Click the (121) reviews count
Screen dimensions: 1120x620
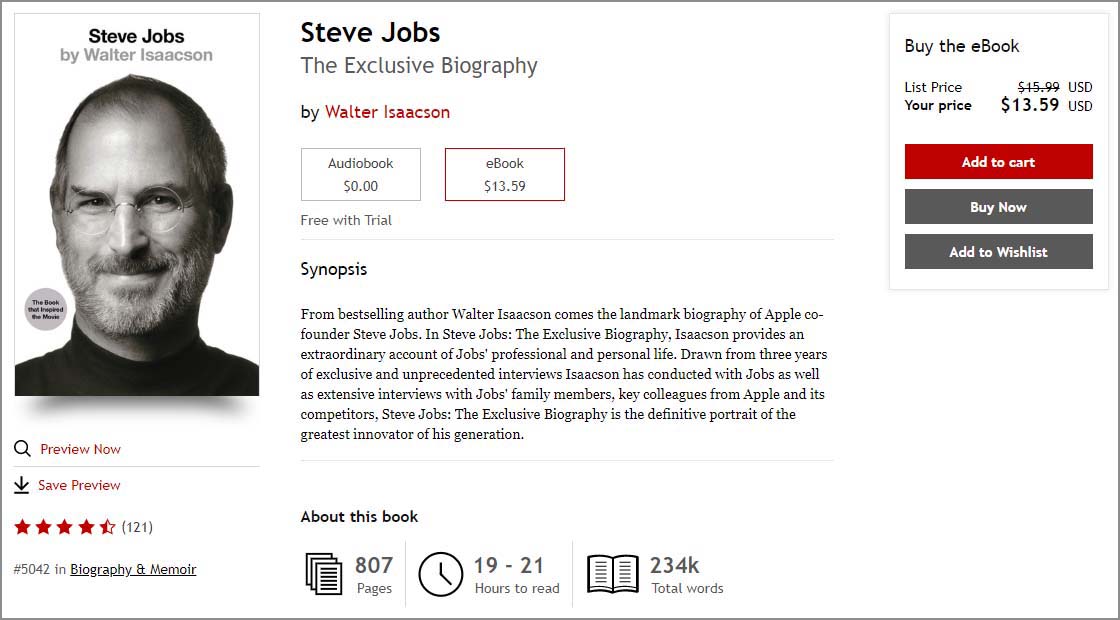coord(137,527)
